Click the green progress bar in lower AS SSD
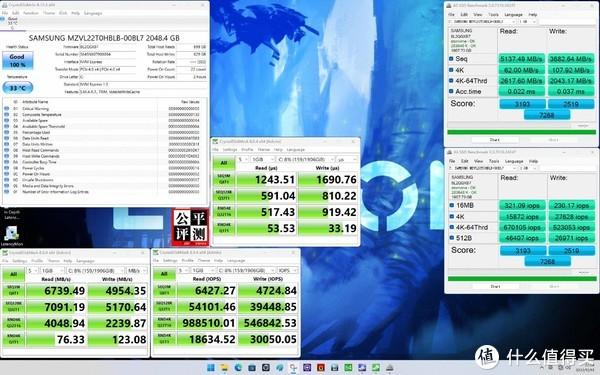600x375 pixels. click(522, 279)
